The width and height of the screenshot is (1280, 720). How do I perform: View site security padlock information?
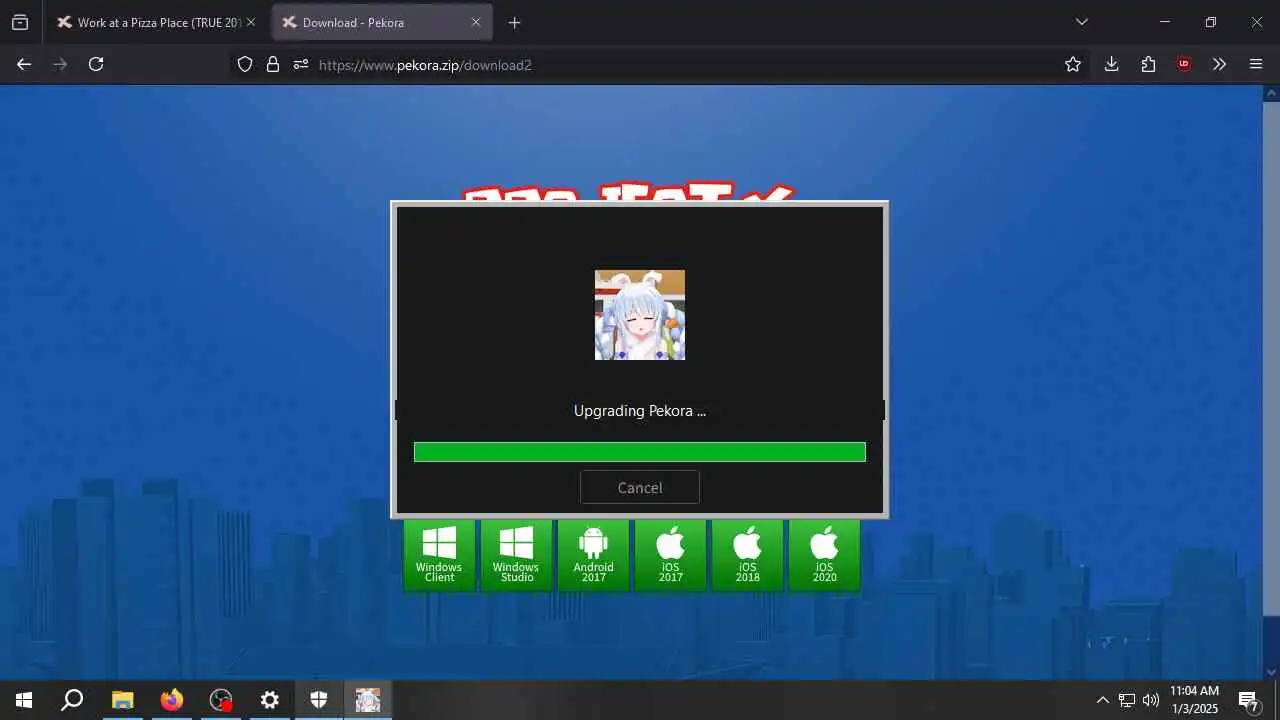(x=273, y=64)
